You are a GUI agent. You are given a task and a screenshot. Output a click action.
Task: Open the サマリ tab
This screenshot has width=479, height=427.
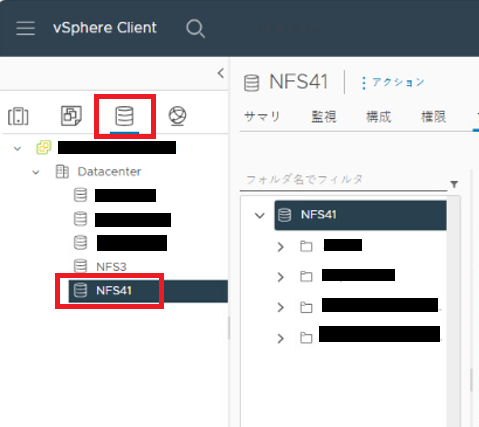pyautogui.click(x=262, y=117)
